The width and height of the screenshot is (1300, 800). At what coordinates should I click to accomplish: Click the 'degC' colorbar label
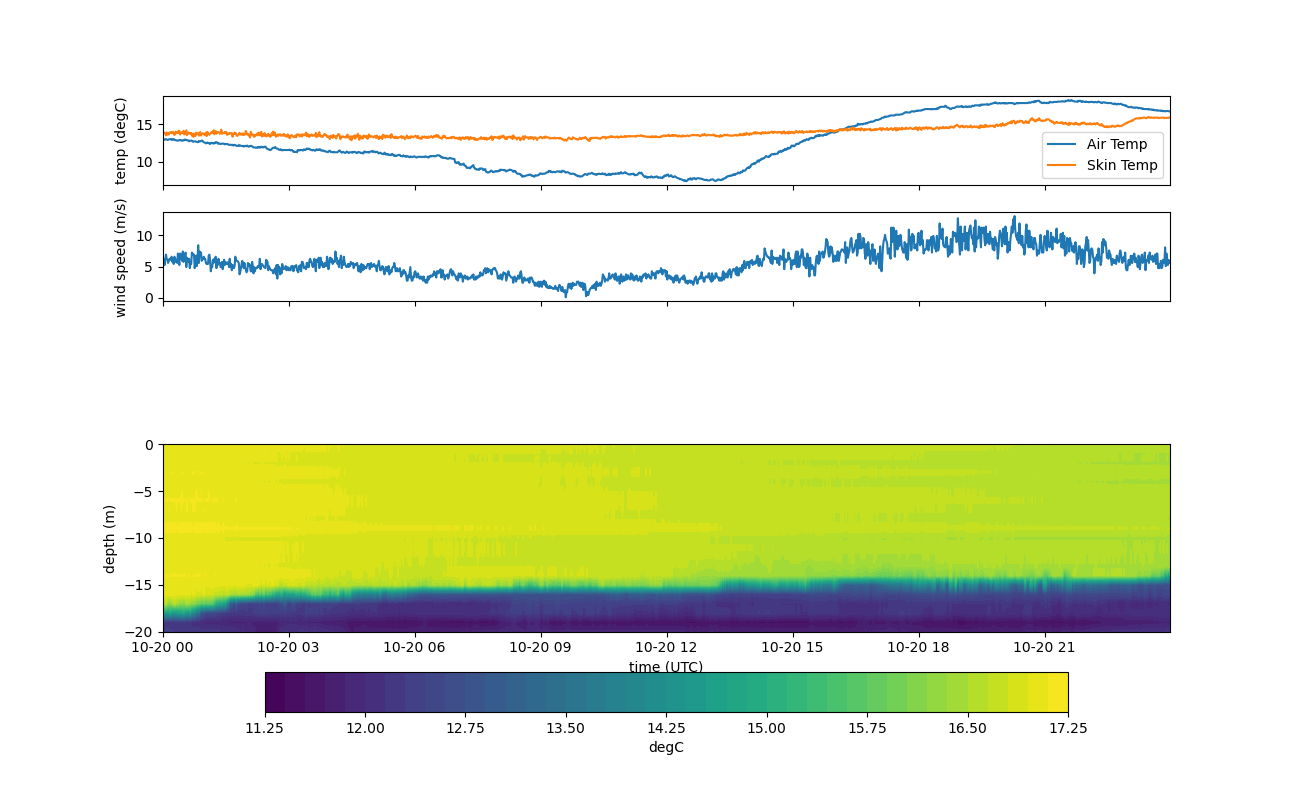click(666, 747)
